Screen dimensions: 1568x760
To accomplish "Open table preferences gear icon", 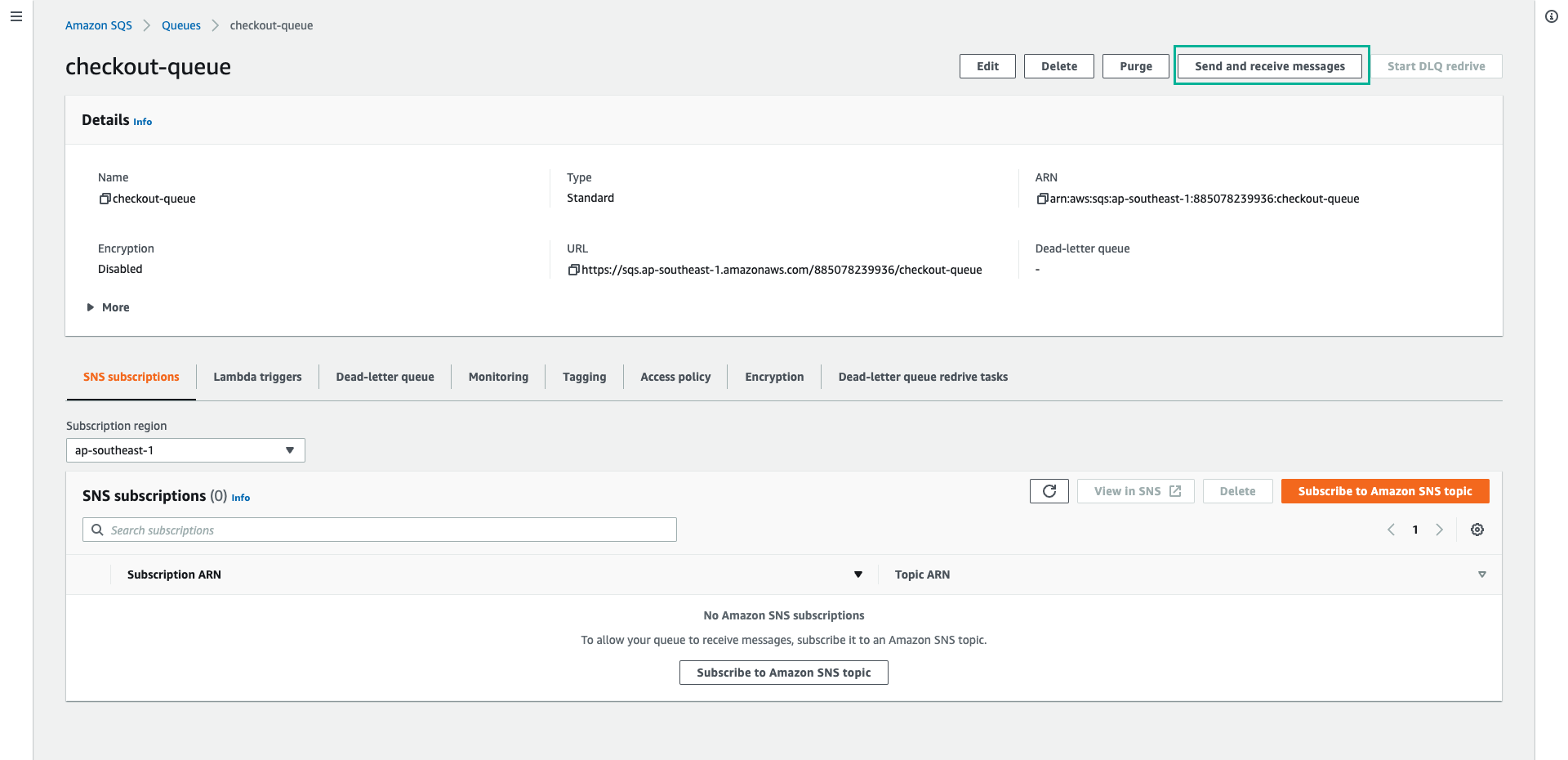I will click(x=1477, y=530).
